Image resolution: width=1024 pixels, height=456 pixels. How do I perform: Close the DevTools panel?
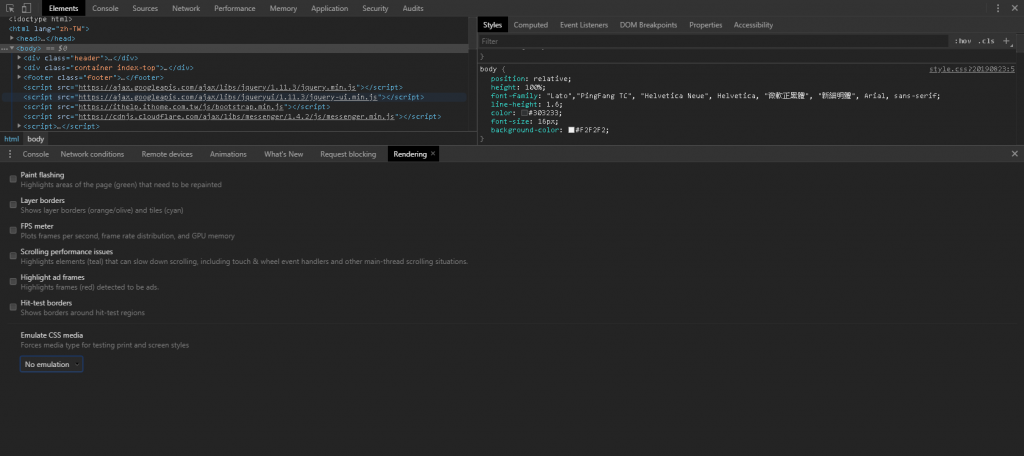point(1014,8)
